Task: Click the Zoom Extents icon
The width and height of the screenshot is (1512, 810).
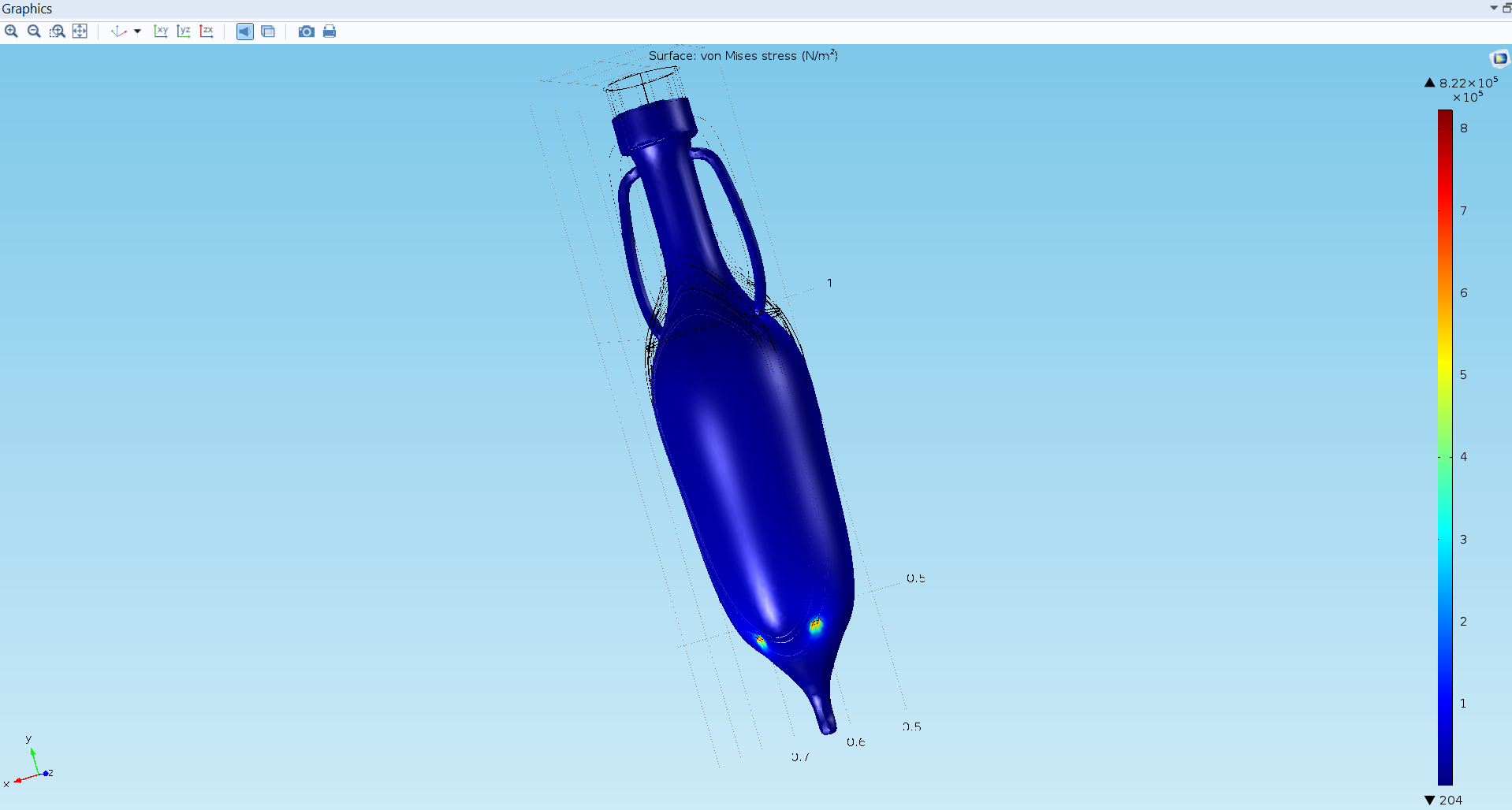Action: (x=80, y=32)
